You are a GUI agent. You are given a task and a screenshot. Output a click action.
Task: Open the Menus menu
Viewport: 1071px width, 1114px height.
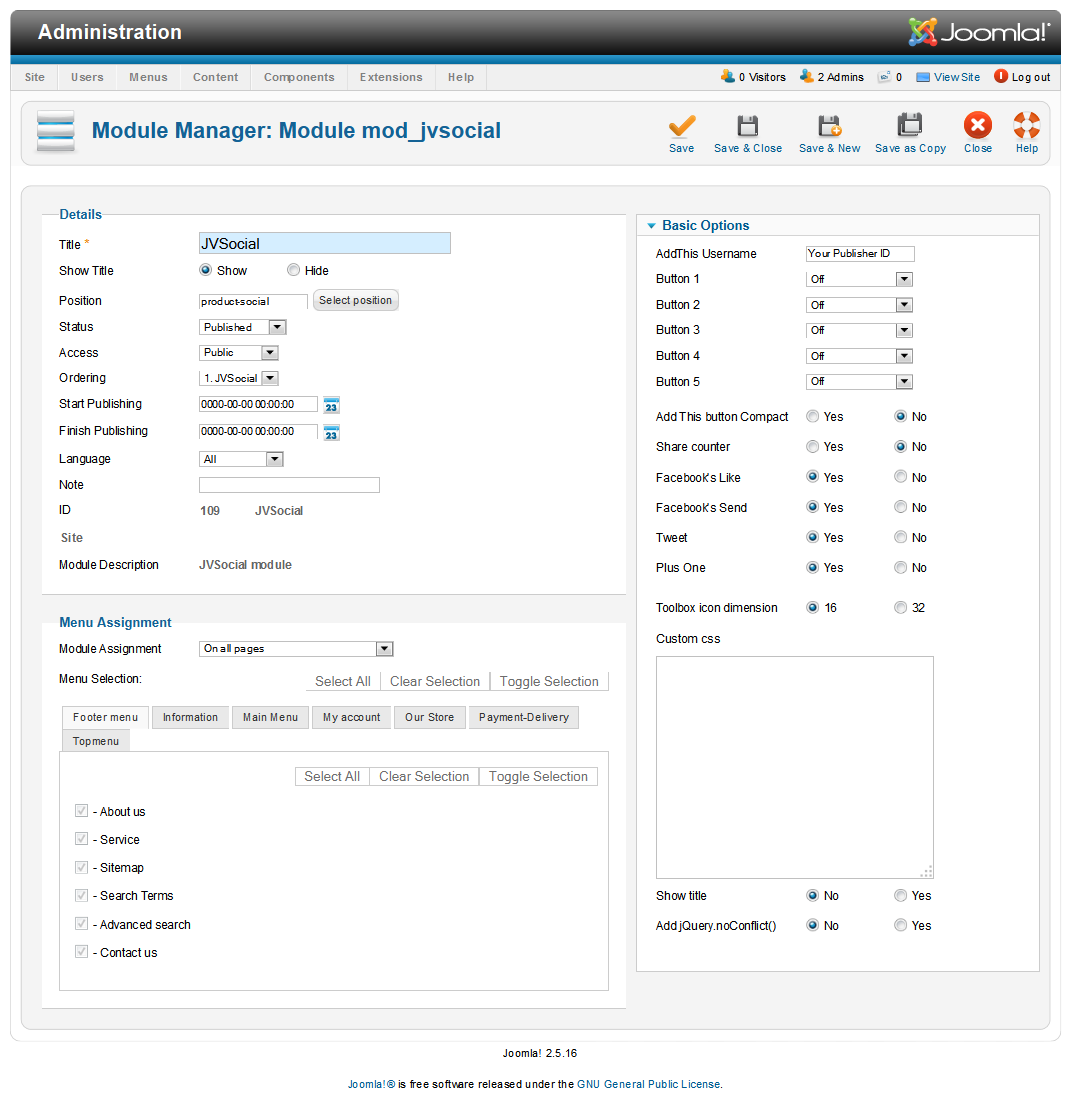point(149,77)
